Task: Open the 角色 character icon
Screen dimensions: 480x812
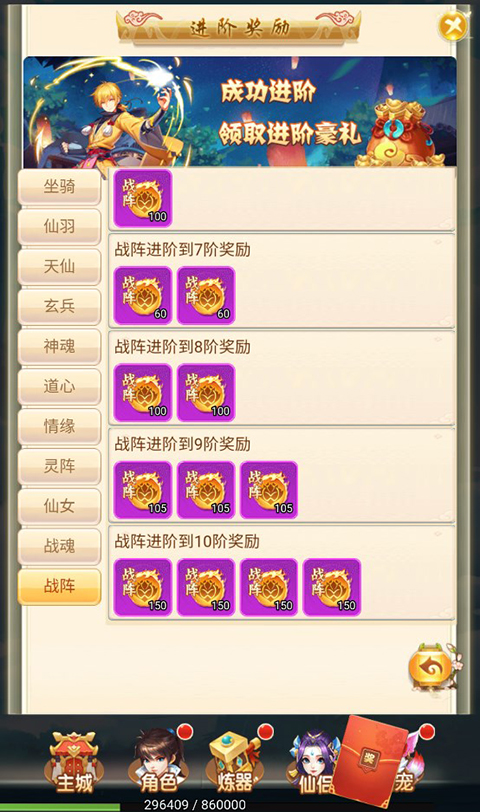Action: tap(158, 761)
